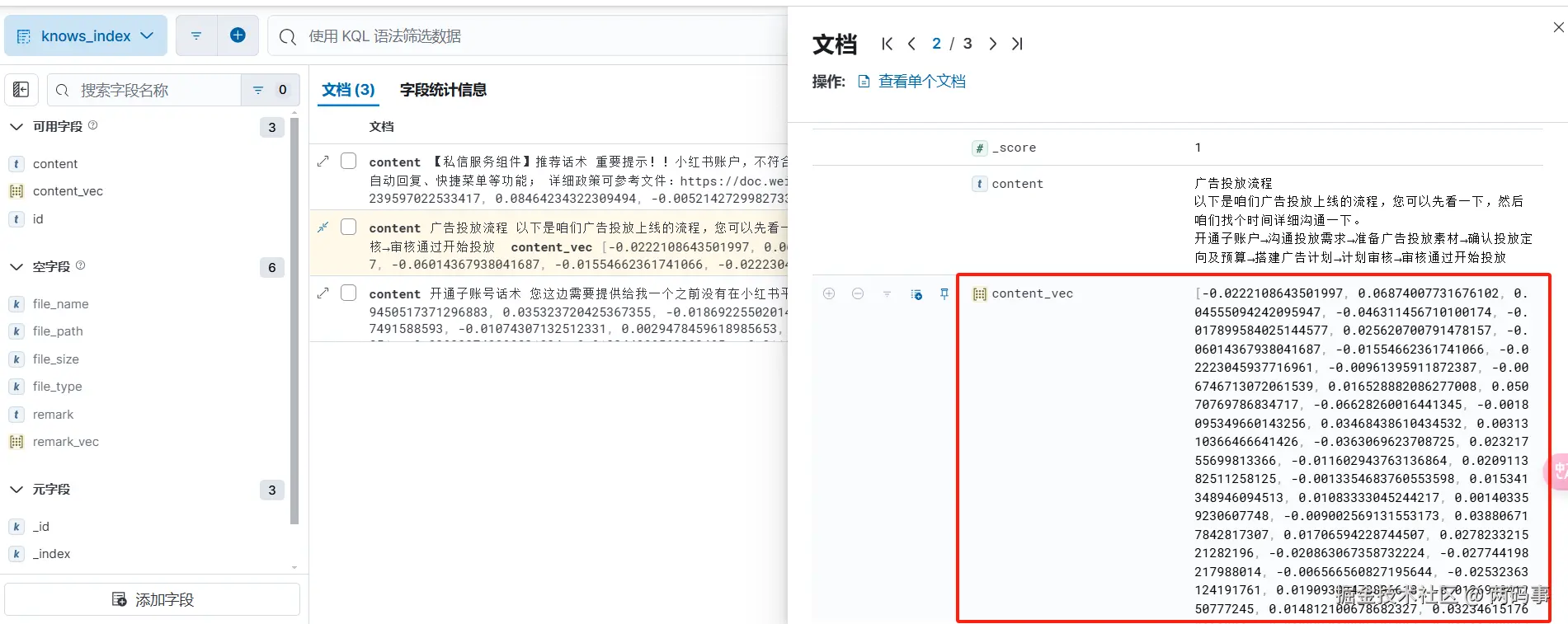The width and height of the screenshot is (1568, 624).
Task: Select the content field in sidebar
Action: 55,164
